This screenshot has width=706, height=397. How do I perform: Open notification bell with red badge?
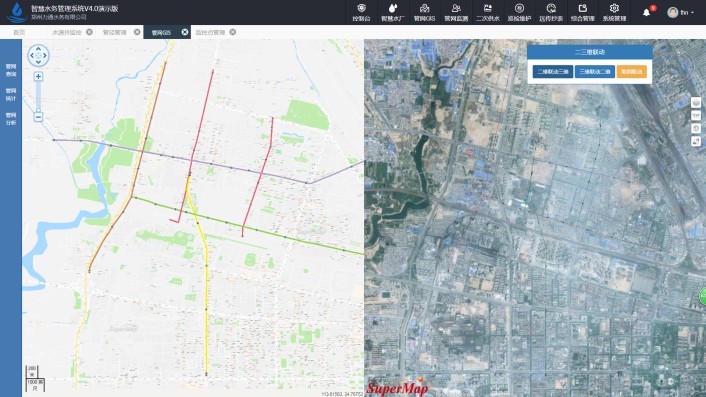[x=647, y=11]
